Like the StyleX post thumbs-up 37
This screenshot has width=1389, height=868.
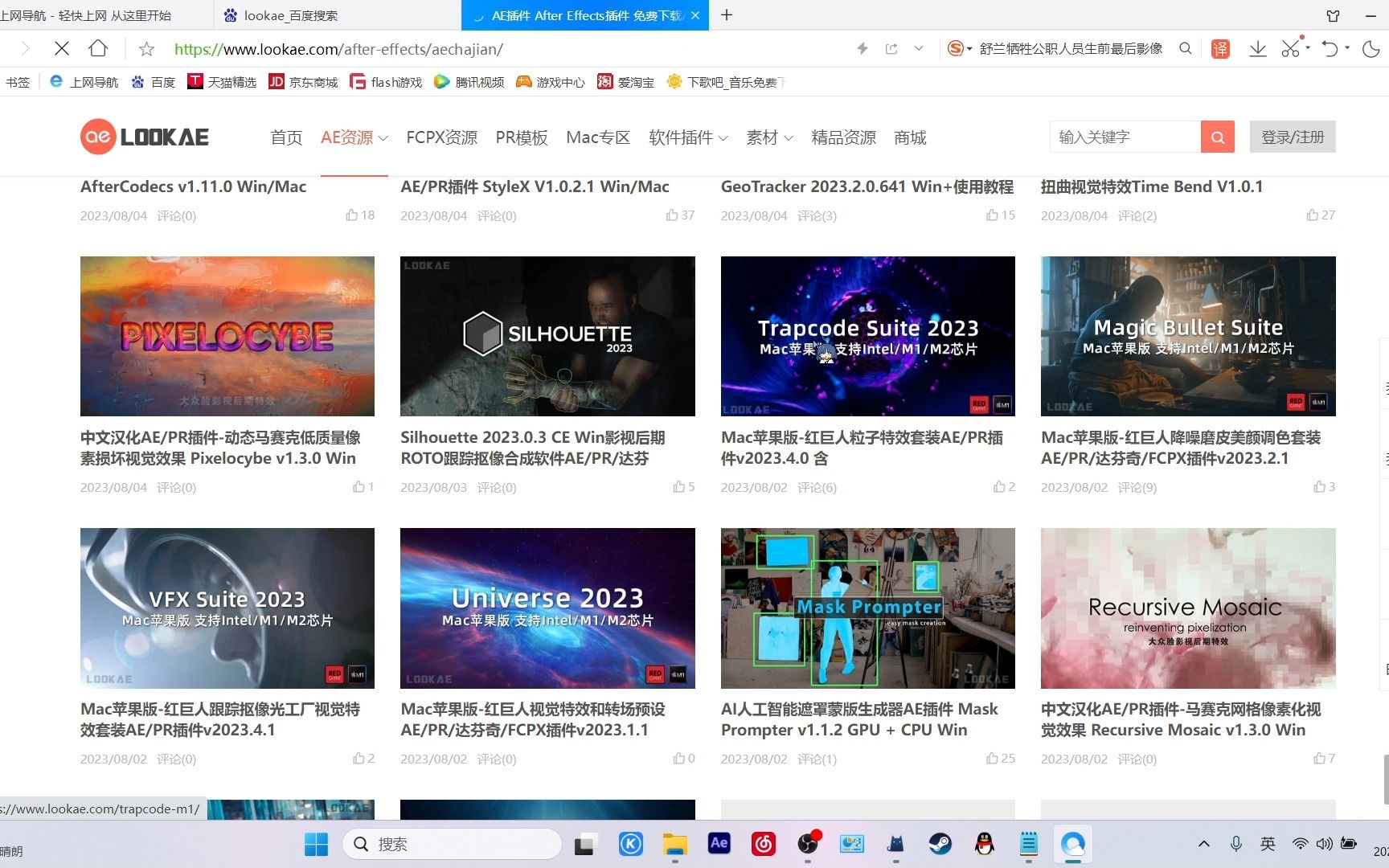point(680,215)
